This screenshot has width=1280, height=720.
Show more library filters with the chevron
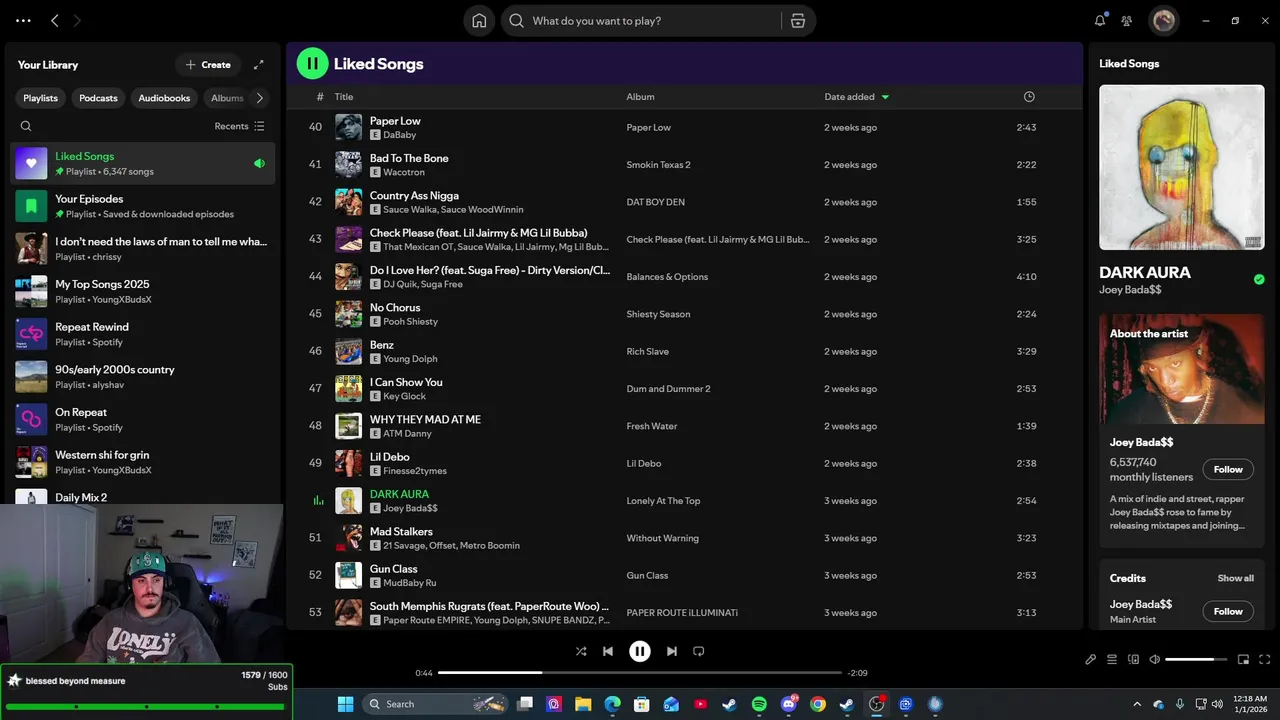click(x=260, y=98)
